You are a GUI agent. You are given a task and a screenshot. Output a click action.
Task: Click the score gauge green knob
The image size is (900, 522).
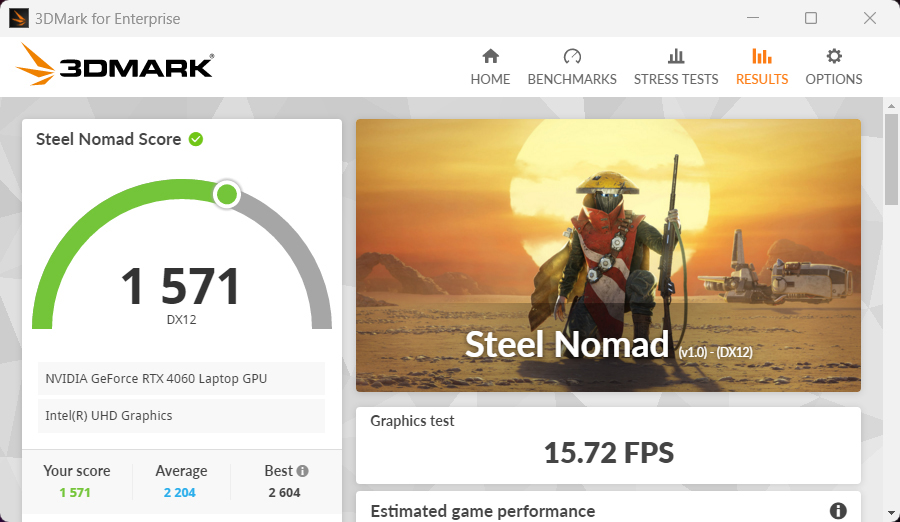[227, 195]
